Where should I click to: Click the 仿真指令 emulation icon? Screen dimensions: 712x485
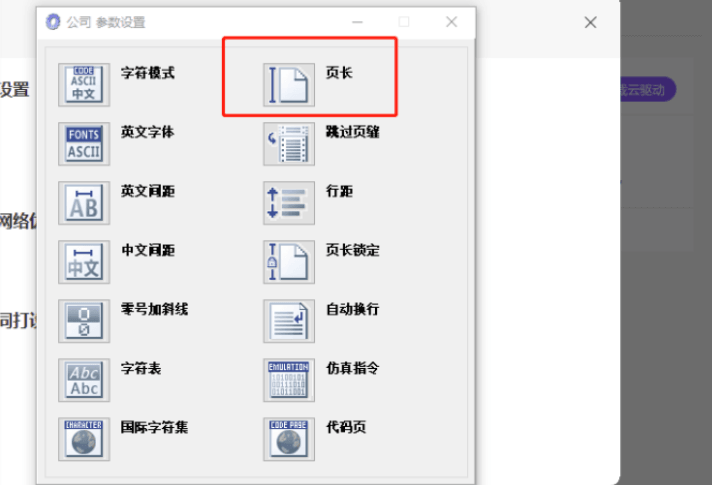pyautogui.click(x=289, y=380)
